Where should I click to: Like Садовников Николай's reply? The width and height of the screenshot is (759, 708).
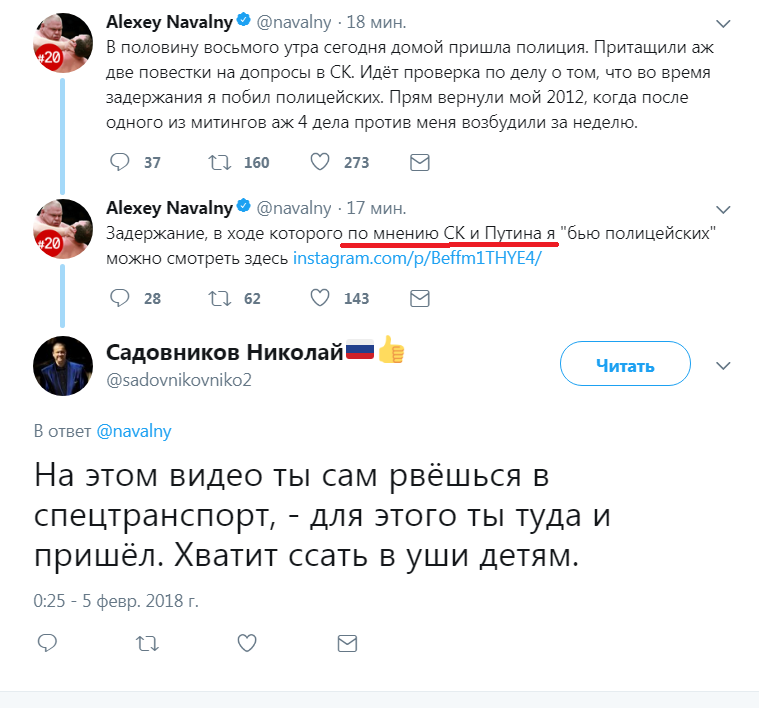[247, 641]
